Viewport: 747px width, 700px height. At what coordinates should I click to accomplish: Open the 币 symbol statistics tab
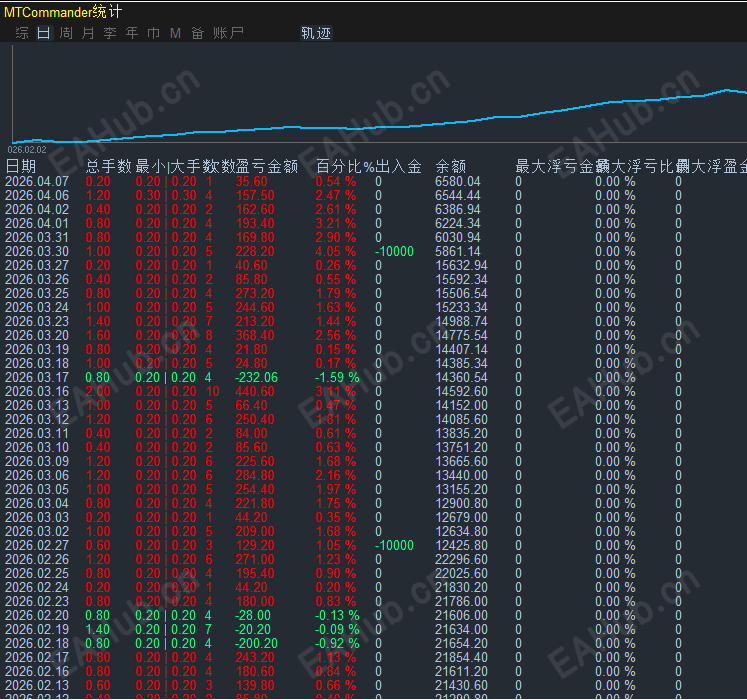(153, 33)
